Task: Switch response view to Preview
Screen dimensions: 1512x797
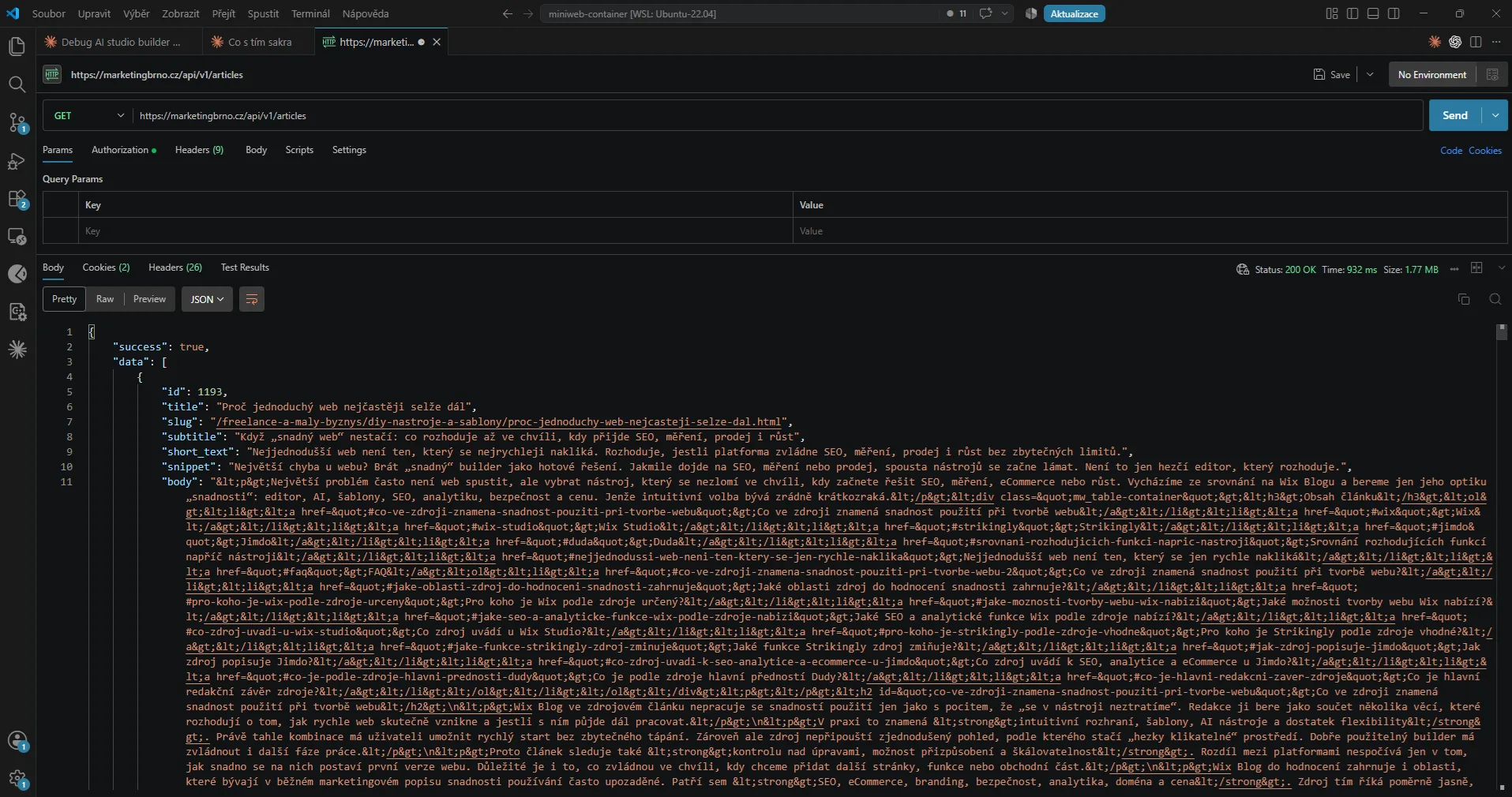Action: coord(149,299)
